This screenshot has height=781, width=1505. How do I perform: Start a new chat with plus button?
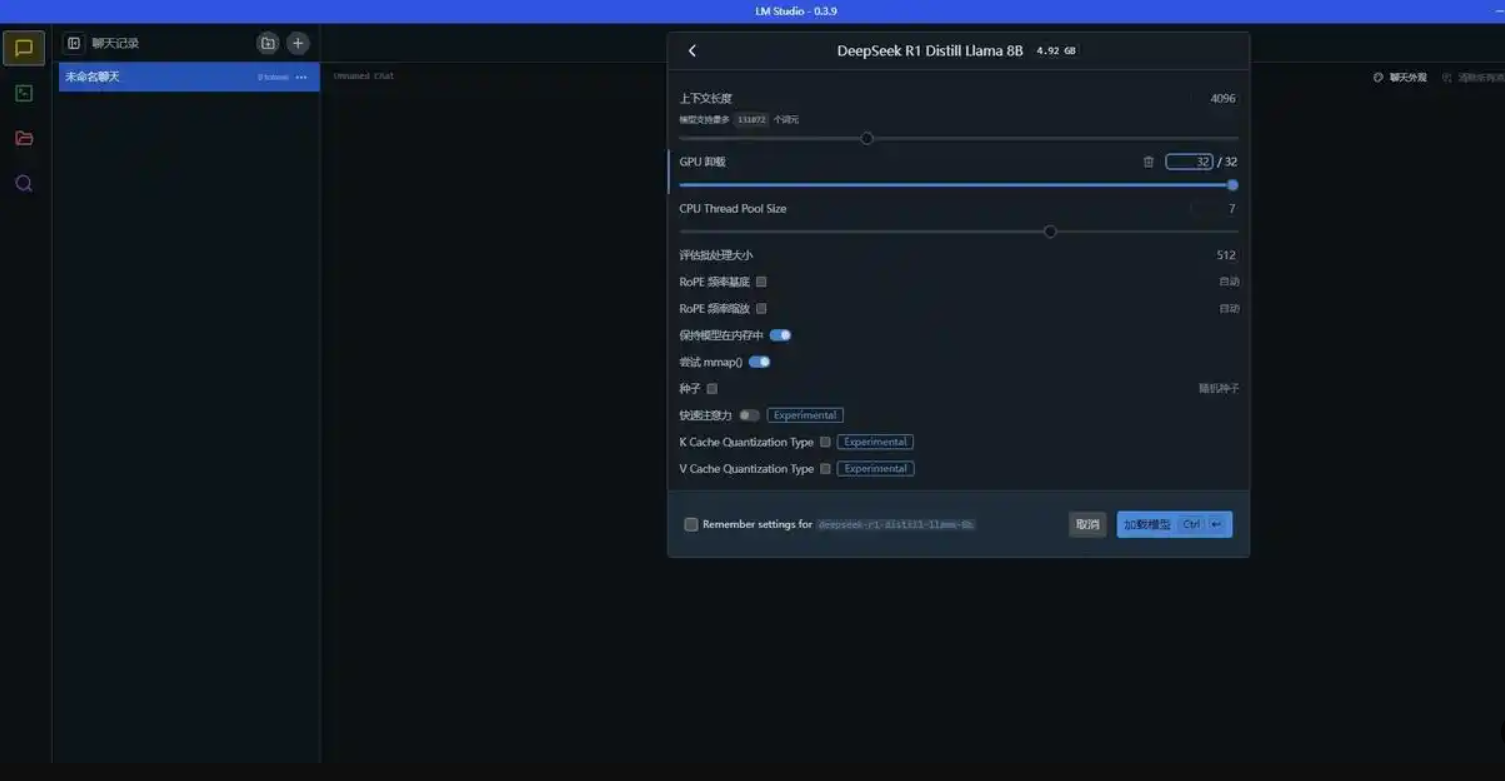click(298, 43)
